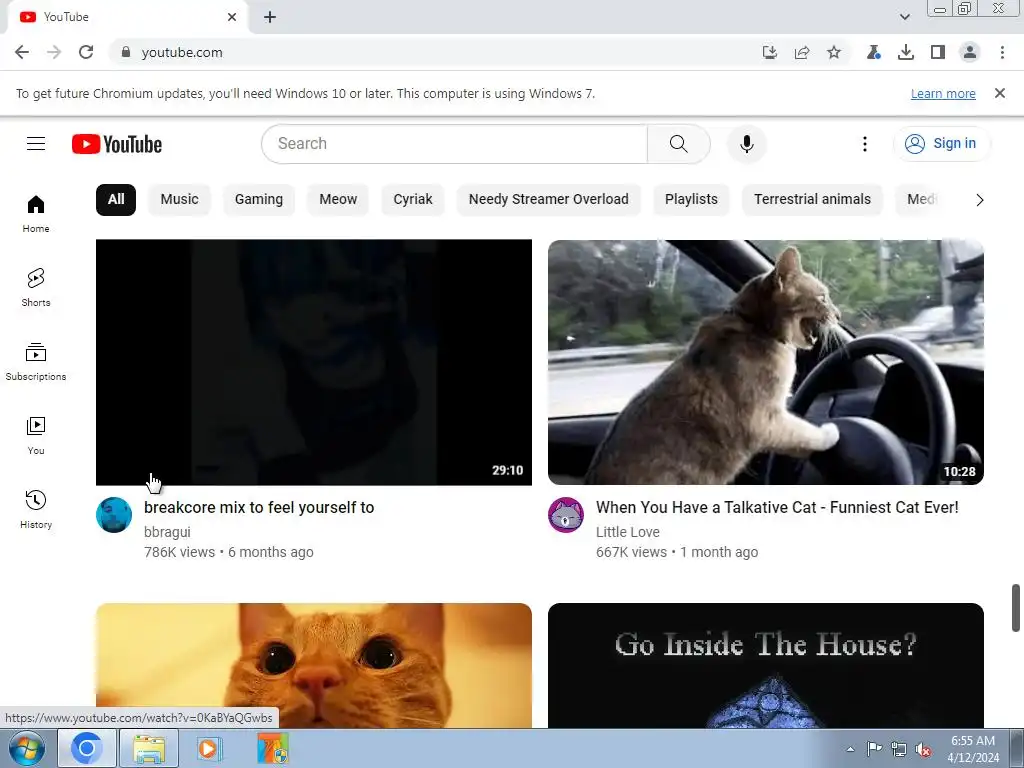Select the Cyriak filter chip
1024x768 pixels.
(413, 199)
